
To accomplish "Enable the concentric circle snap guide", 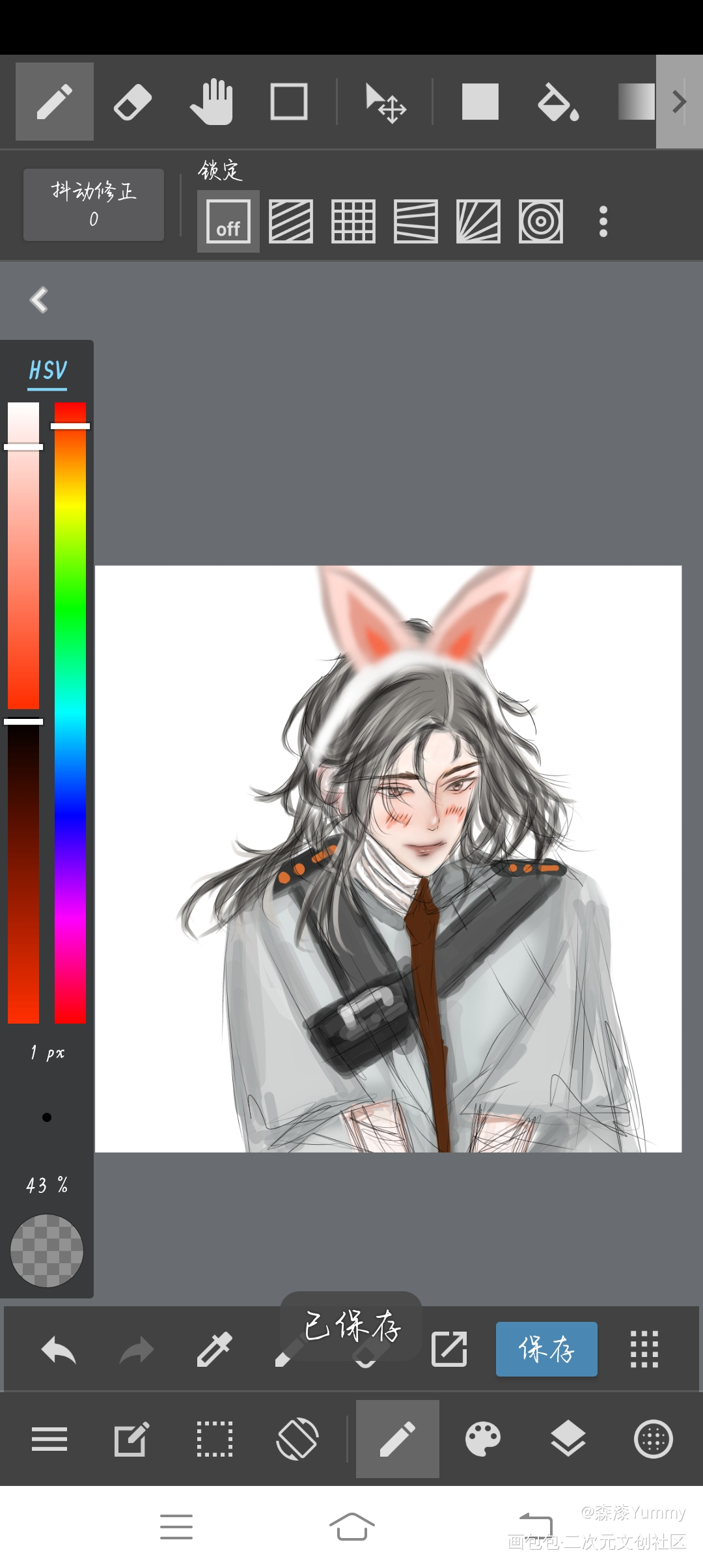I will 540,222.
